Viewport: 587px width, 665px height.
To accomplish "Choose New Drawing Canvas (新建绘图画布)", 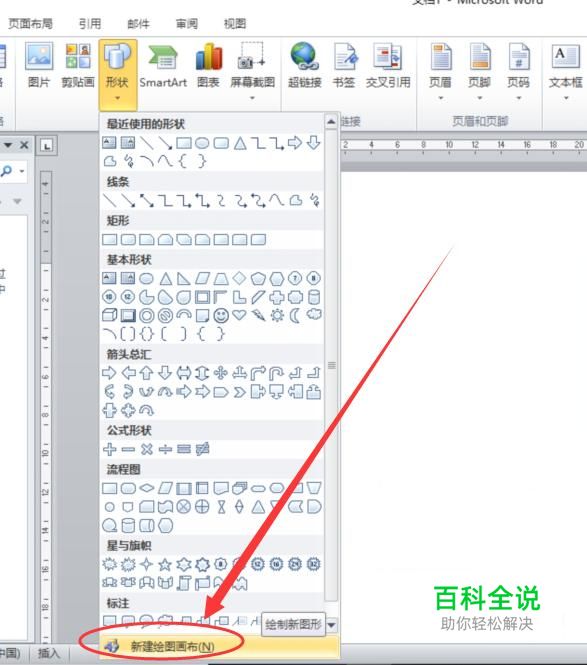I will [x=220, y=646].
